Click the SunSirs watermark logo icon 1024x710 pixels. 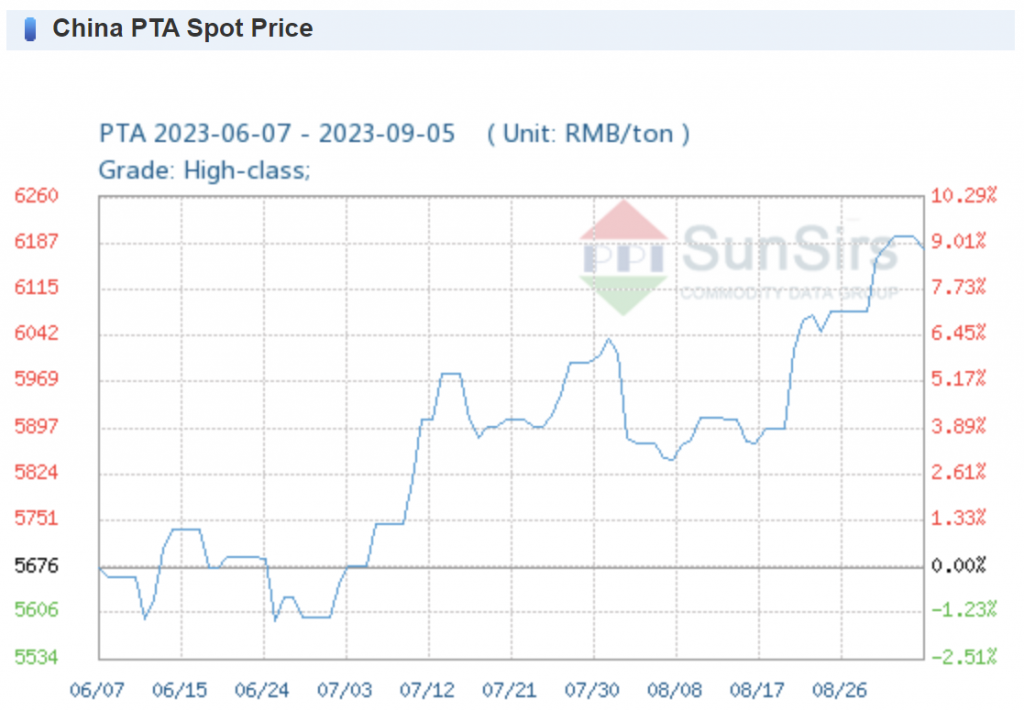coord(623,256)
